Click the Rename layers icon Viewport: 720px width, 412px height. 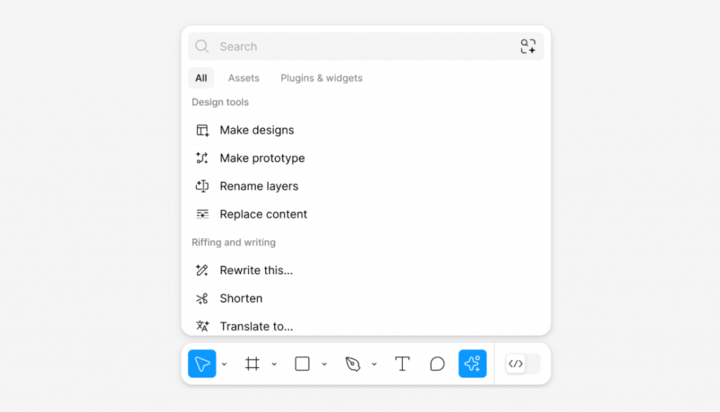pos(202,186)
